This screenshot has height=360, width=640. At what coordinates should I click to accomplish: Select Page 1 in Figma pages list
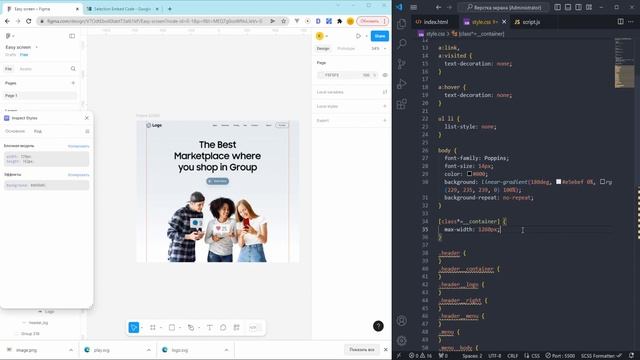[40, 96]
